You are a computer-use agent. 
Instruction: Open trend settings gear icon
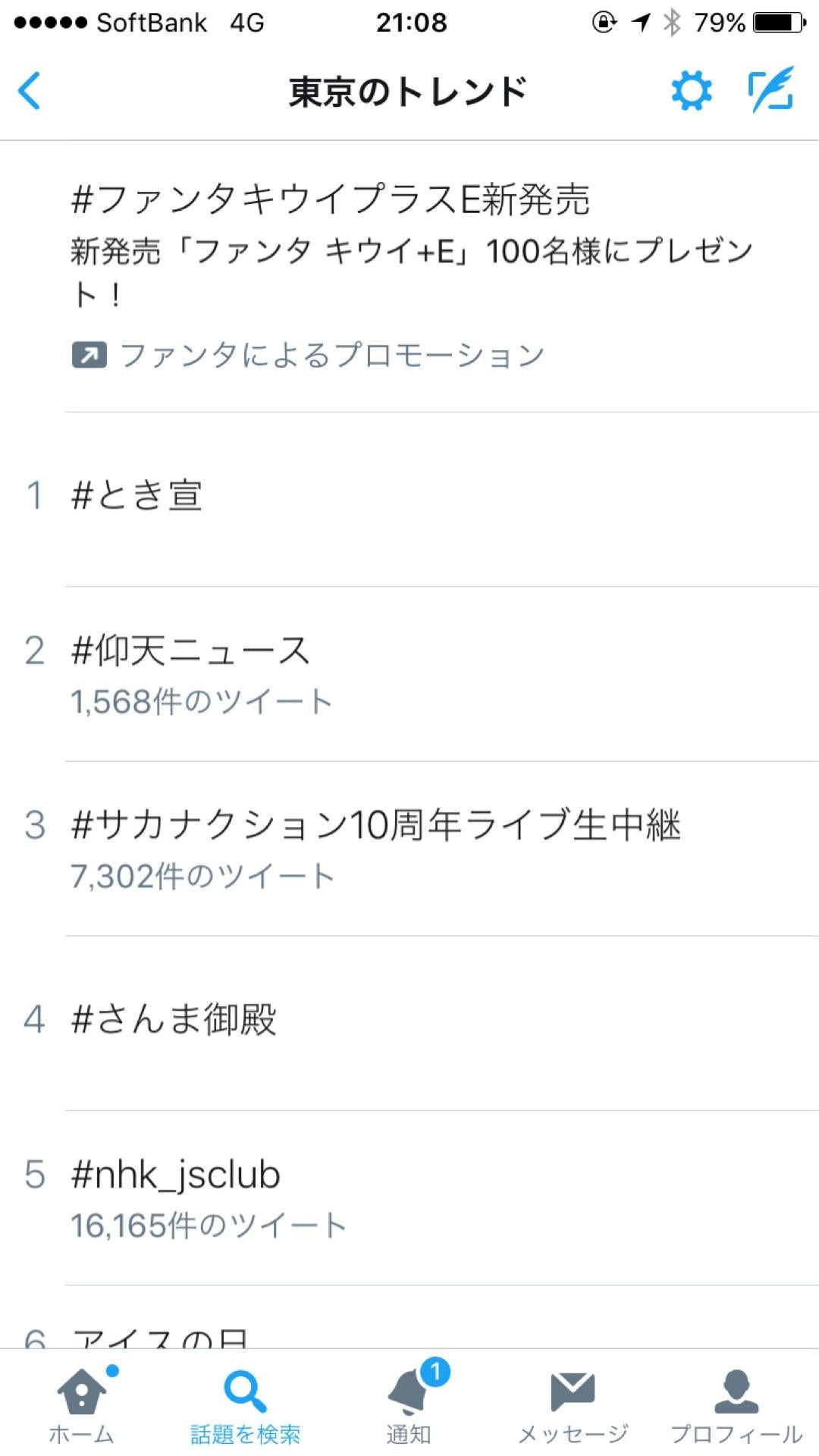(x=692, y=92)
